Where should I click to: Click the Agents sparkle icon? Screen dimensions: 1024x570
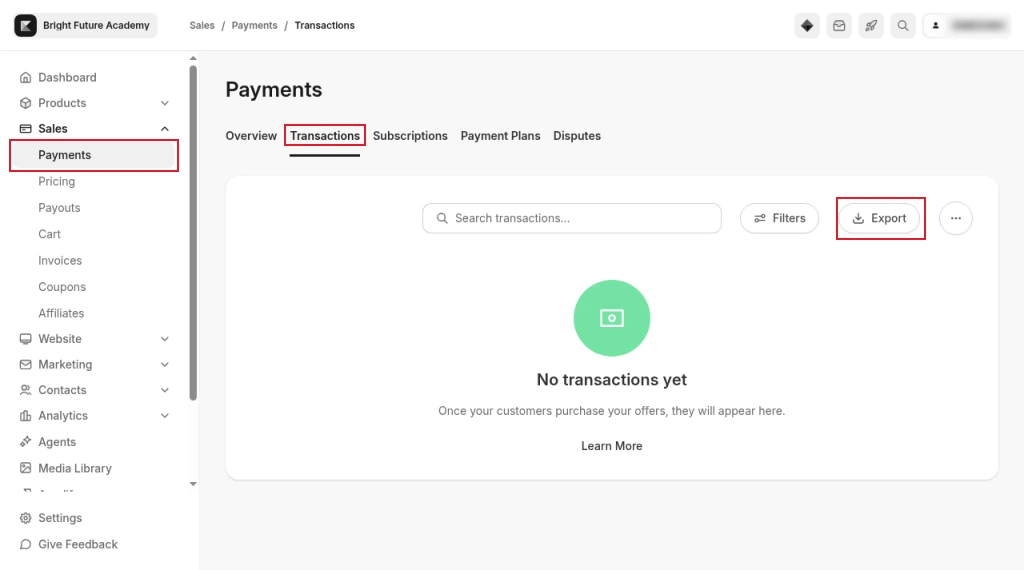pos(25,442)
